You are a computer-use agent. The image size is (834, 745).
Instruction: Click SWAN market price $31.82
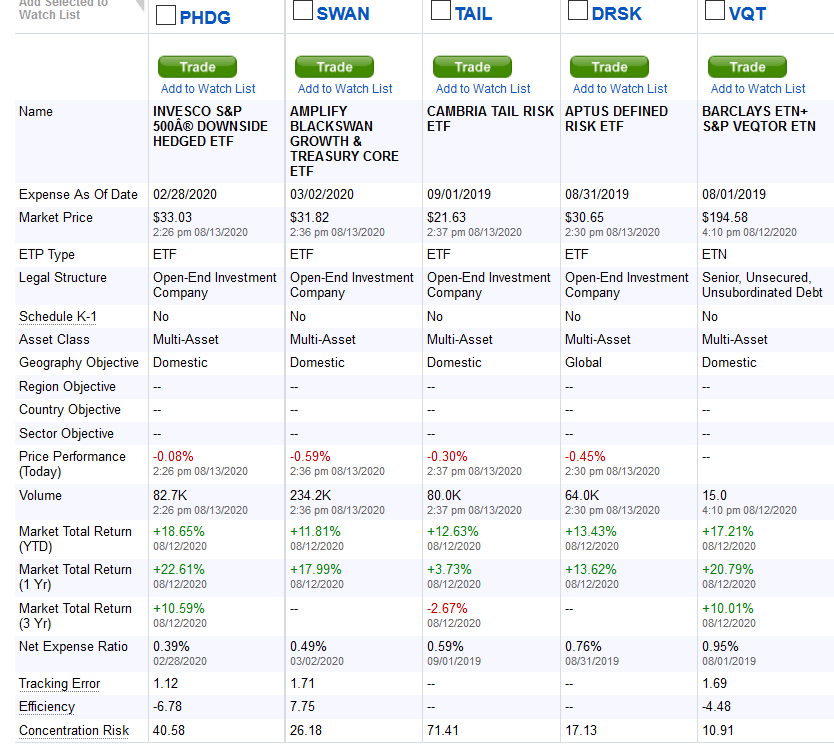(x=309, y=217)
